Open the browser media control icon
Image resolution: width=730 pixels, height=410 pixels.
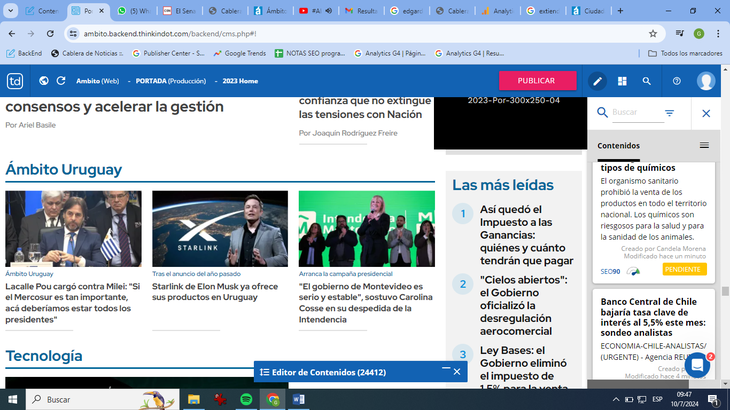pyautogui.click(x=680, y=34)
